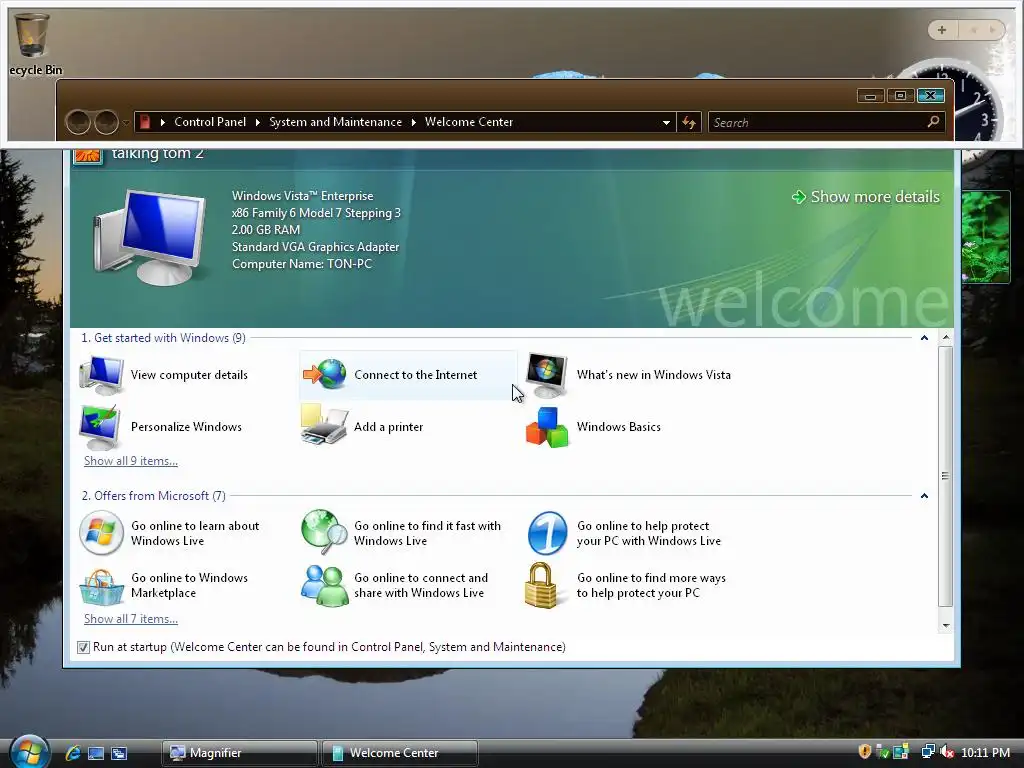Image resolution: width=1024 pixels, height=768 pixels.
Task: Click the taskbar clock showing 10:11 PM
Action: pos(985,752)
